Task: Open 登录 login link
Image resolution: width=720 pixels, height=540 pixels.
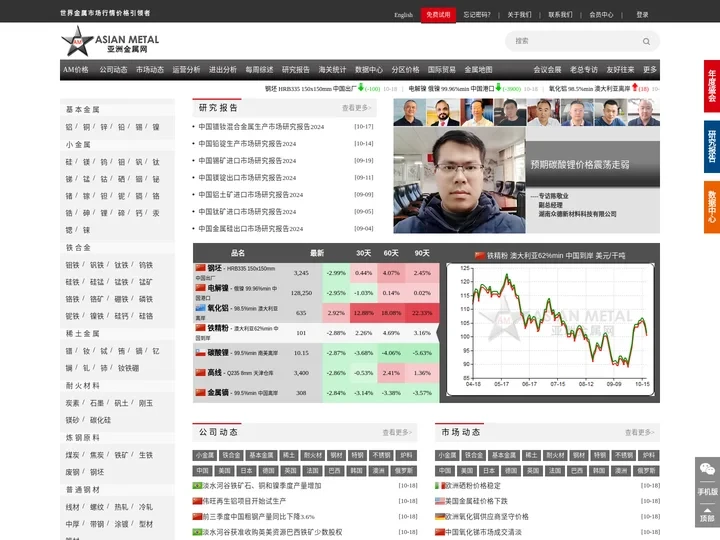Action: [642, 15]
